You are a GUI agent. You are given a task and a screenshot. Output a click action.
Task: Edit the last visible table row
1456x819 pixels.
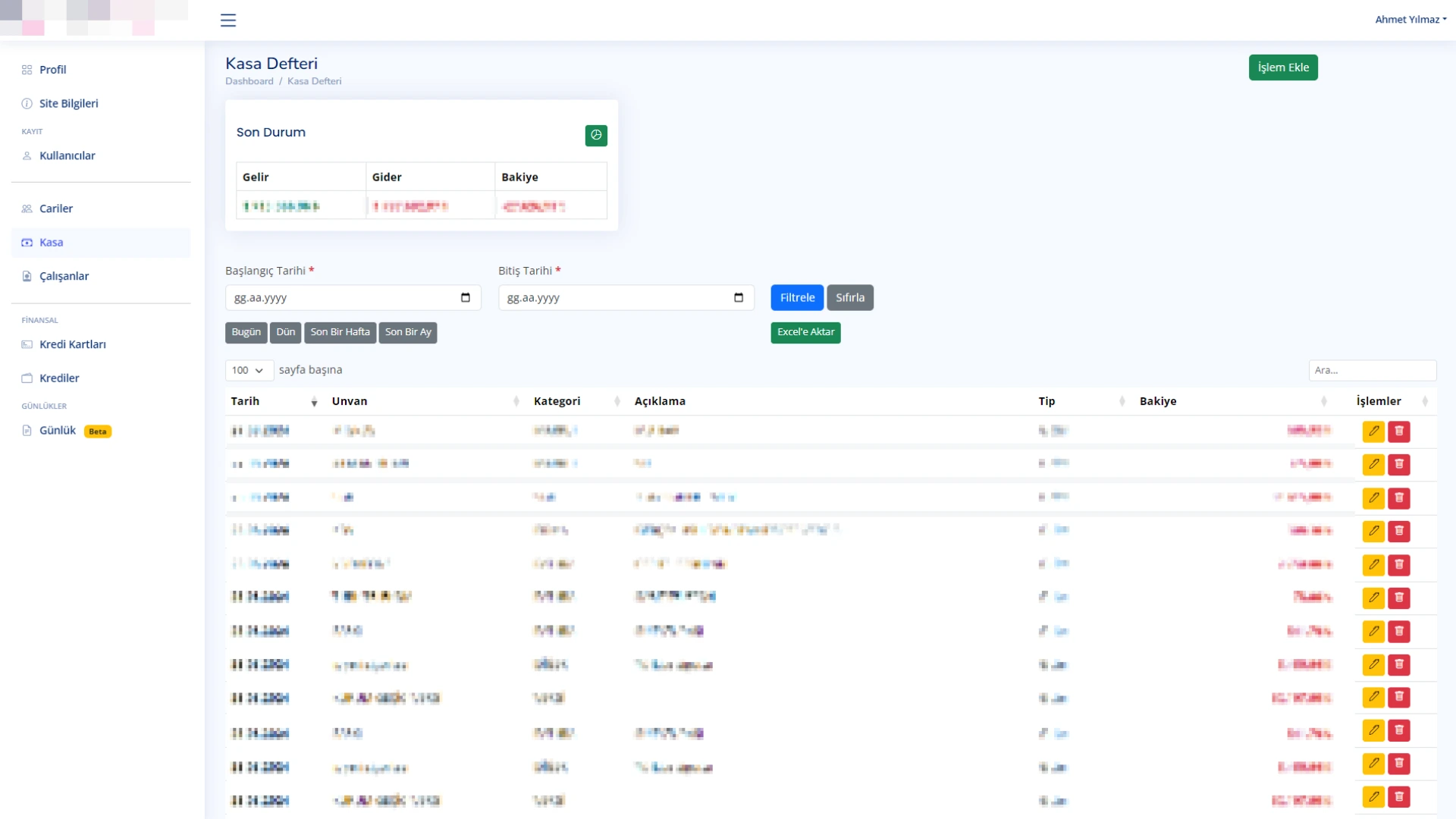point(1373,796)
